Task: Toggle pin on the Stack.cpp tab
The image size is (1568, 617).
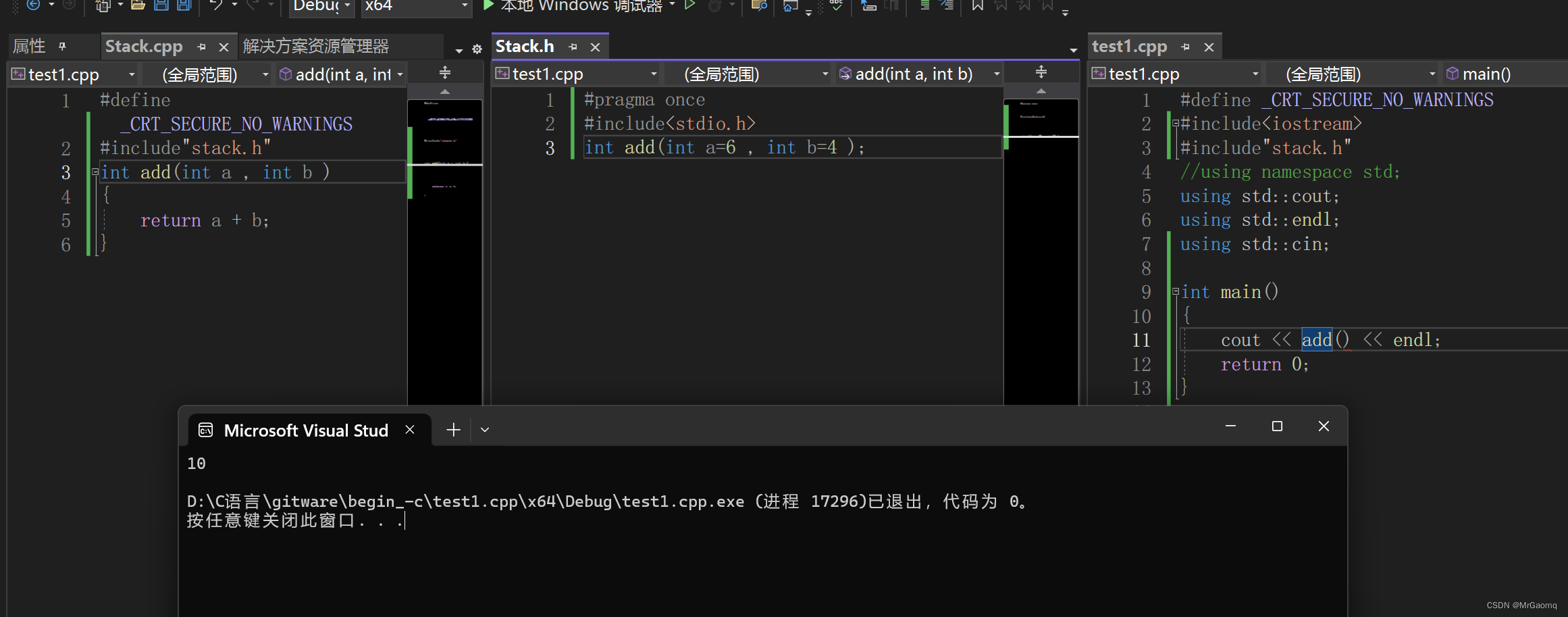Action: pos(201,47)
